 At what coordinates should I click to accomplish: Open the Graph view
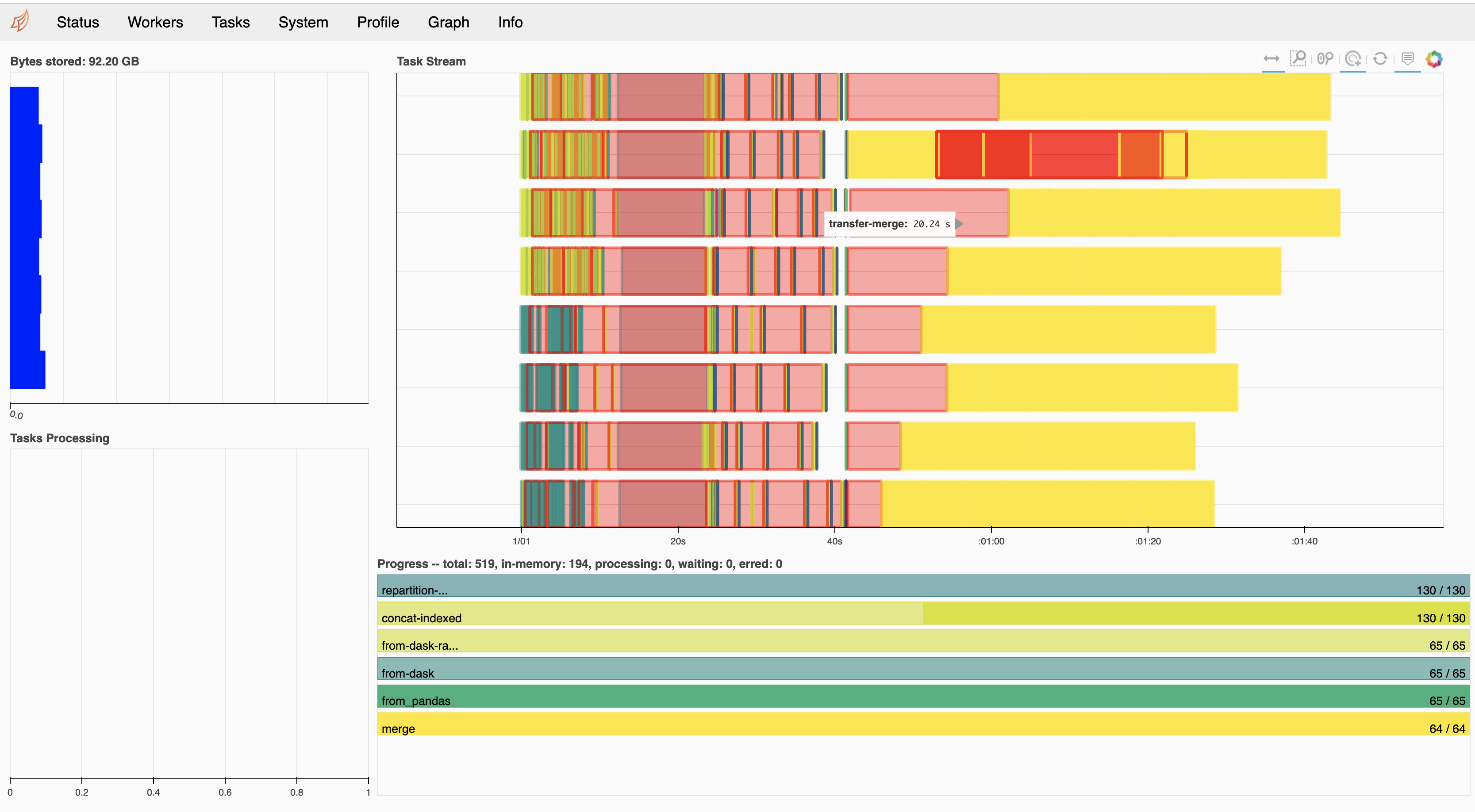click(448, 22)
